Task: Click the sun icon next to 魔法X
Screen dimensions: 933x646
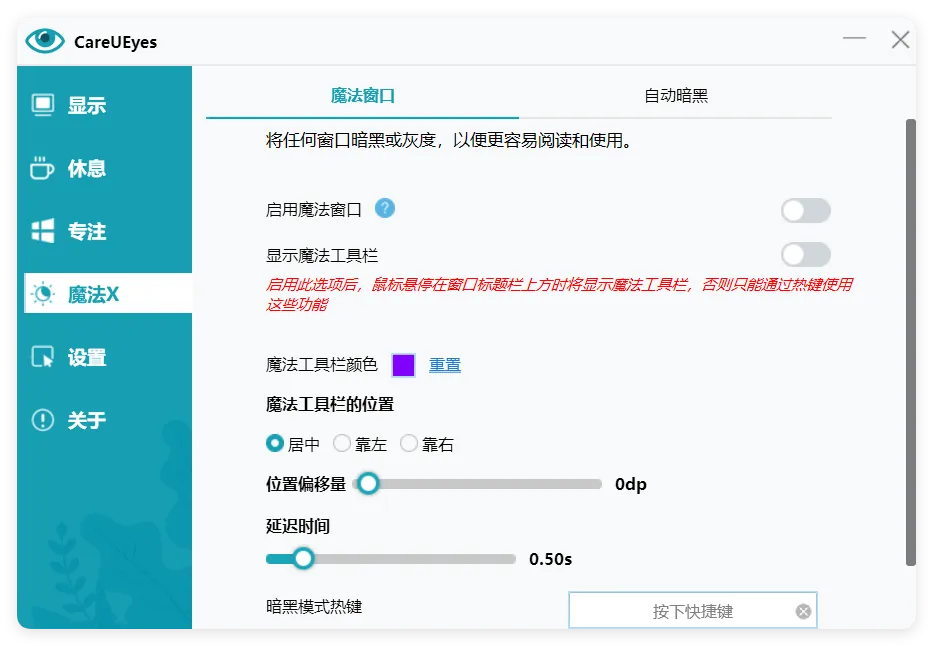Action: [x=43, y=294]
